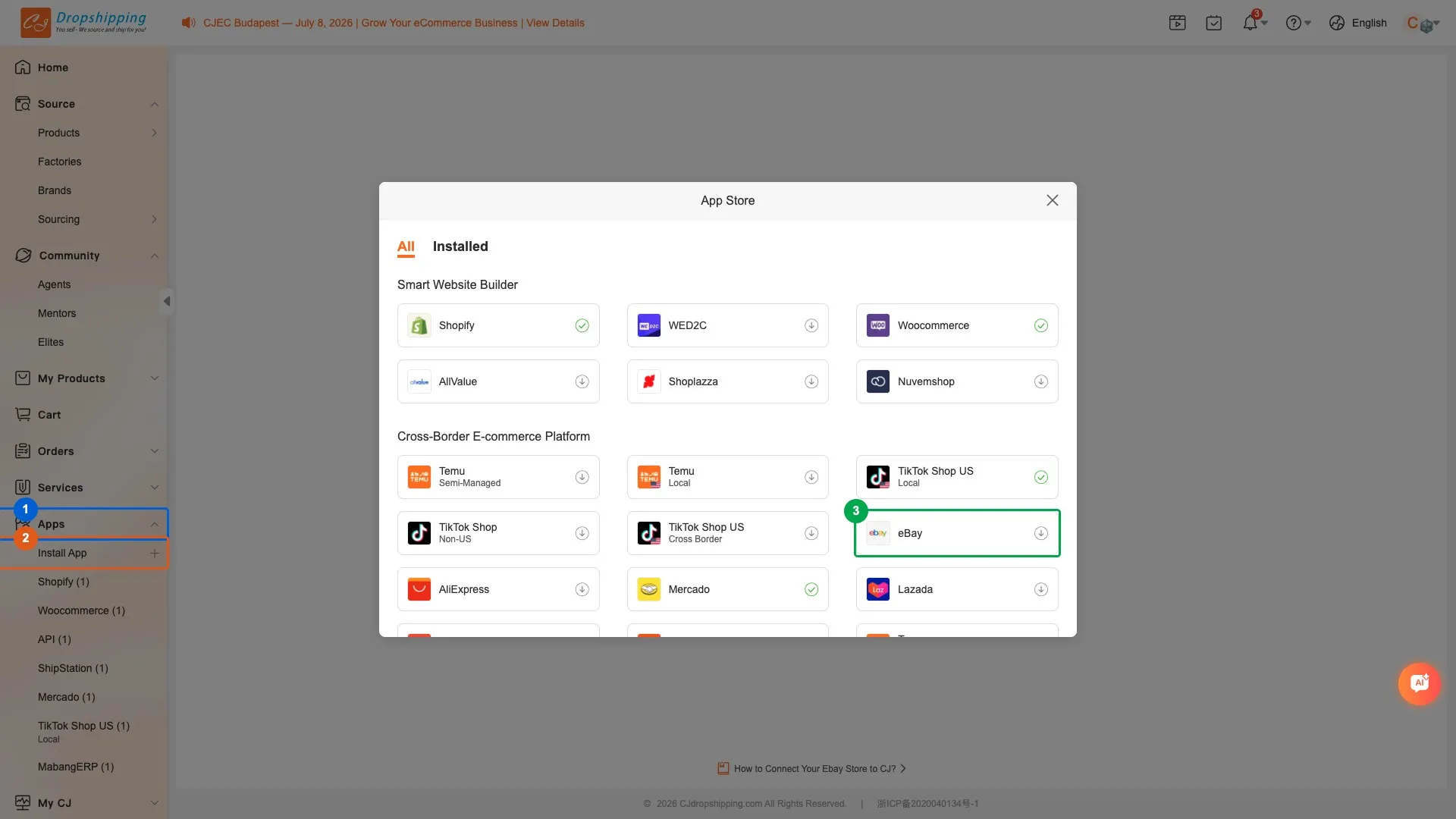Click Install App plus button

pyautogui.click(x=155, y=553)
